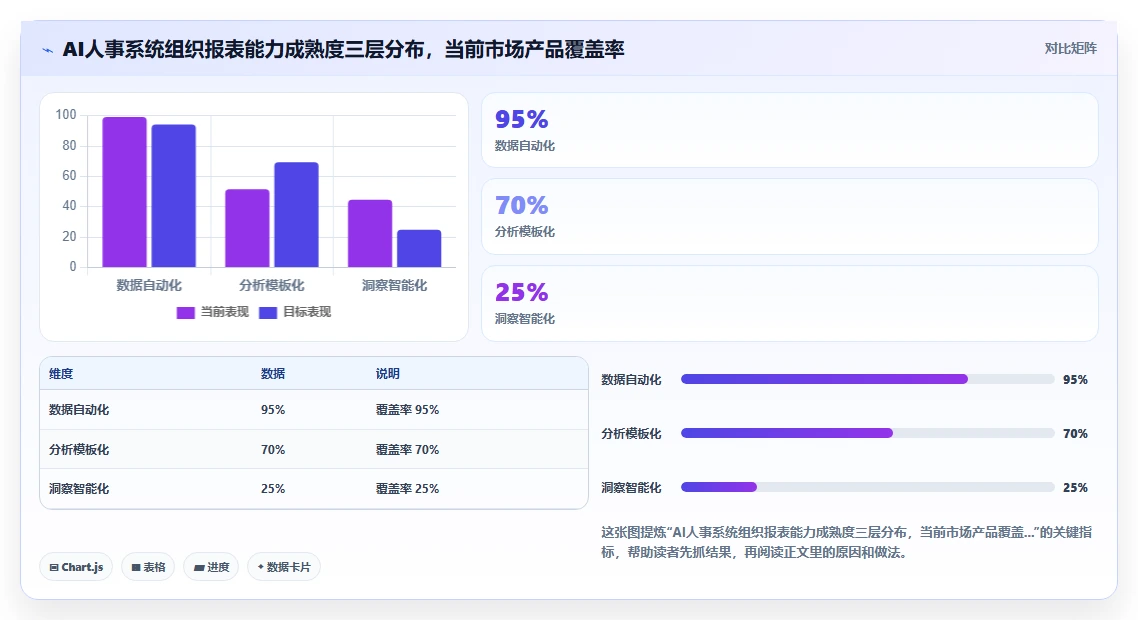Click the 分析模板化 label on the chart axis
Viewport: 1138px width, 620px height.
click(x=271, y=285)
